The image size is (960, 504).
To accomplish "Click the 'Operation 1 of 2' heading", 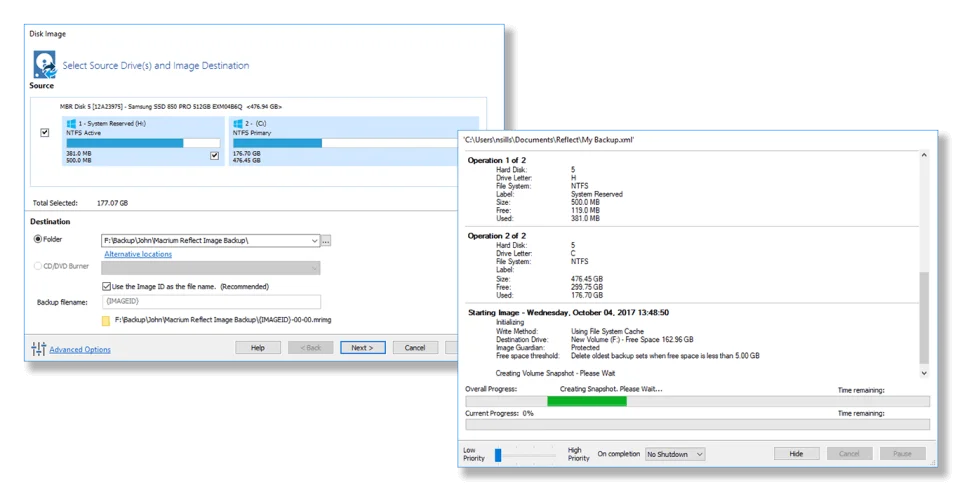I will 497,160.
